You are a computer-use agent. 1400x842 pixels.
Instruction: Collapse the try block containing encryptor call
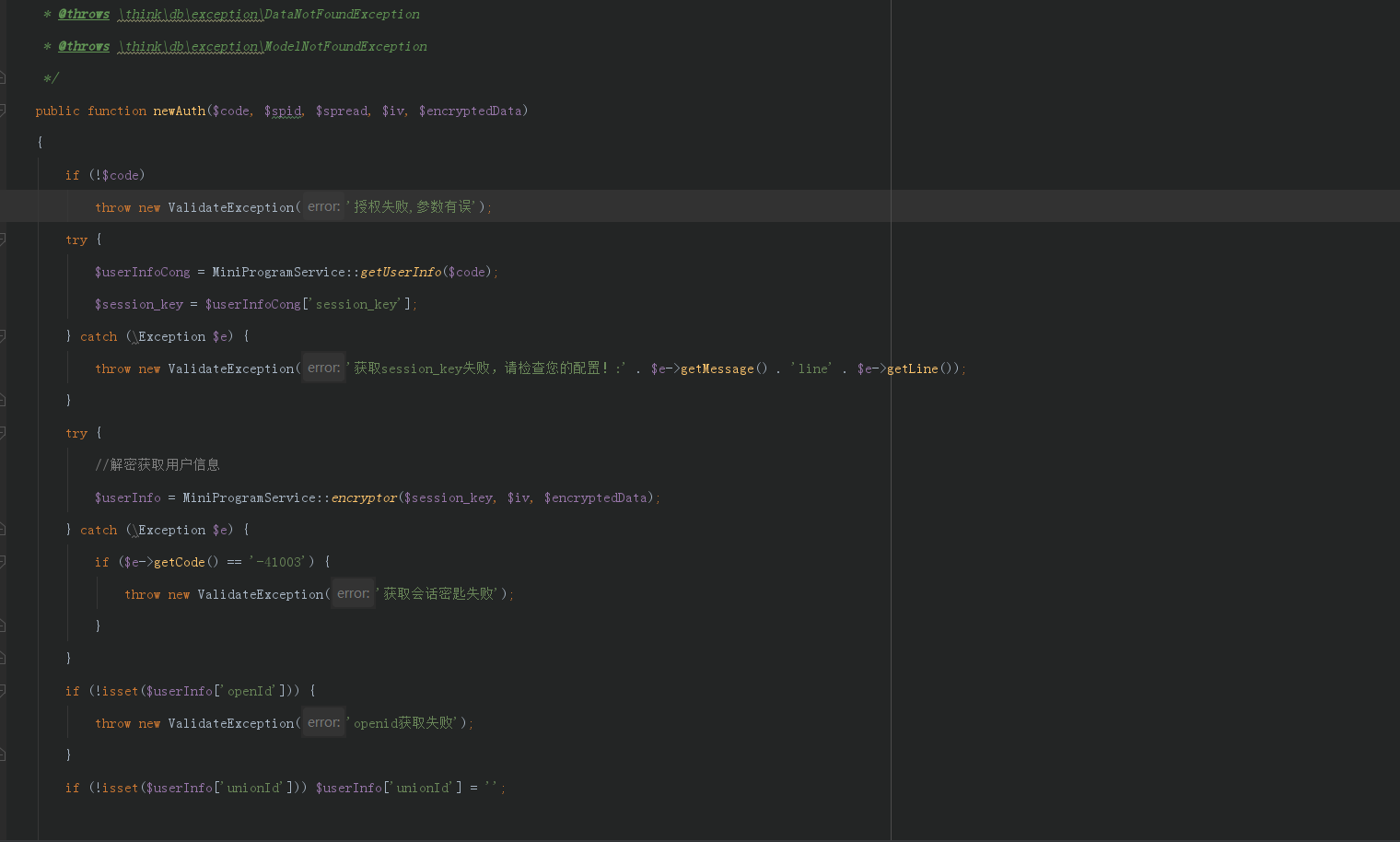(3, 433)
